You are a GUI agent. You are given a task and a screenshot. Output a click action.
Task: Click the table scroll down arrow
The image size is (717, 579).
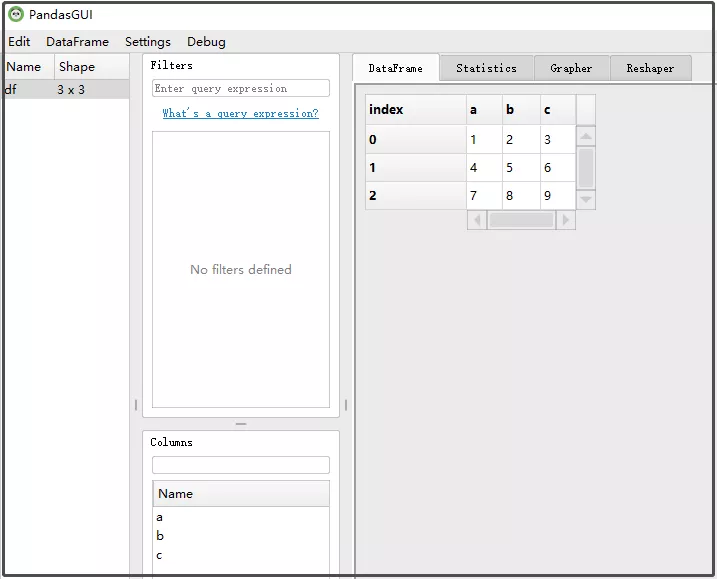(586, 199)
